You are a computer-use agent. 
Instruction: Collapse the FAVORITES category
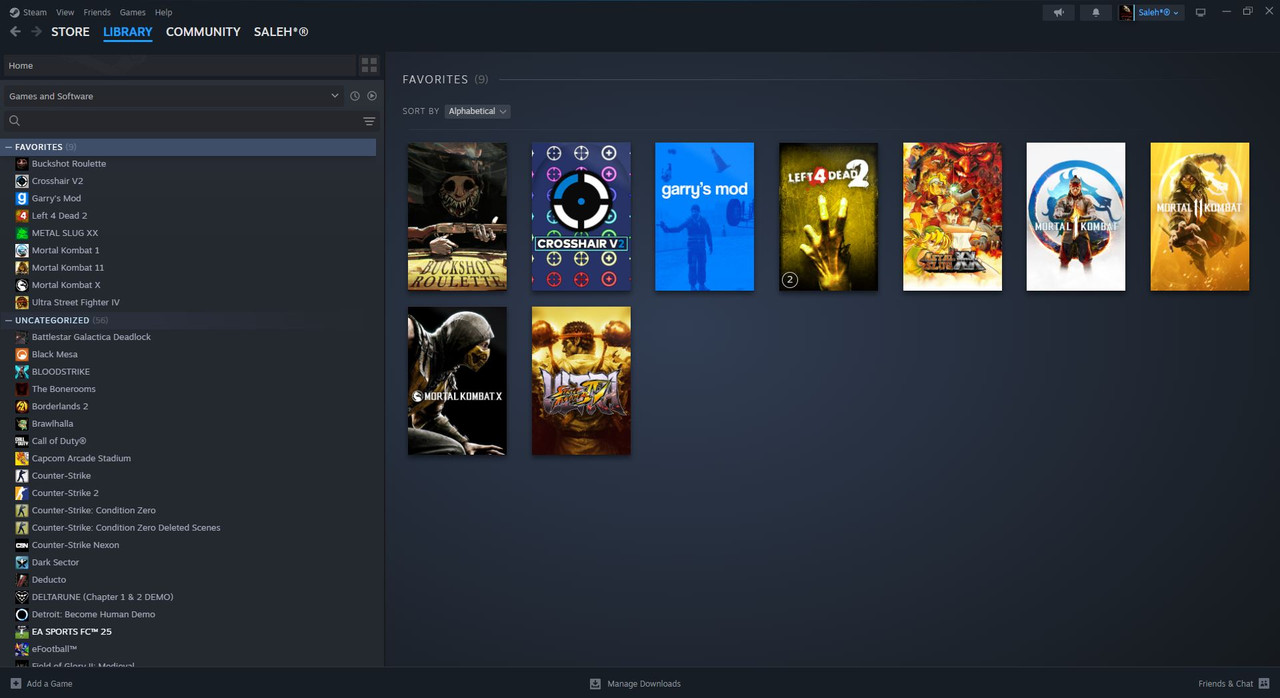[9, 147]
